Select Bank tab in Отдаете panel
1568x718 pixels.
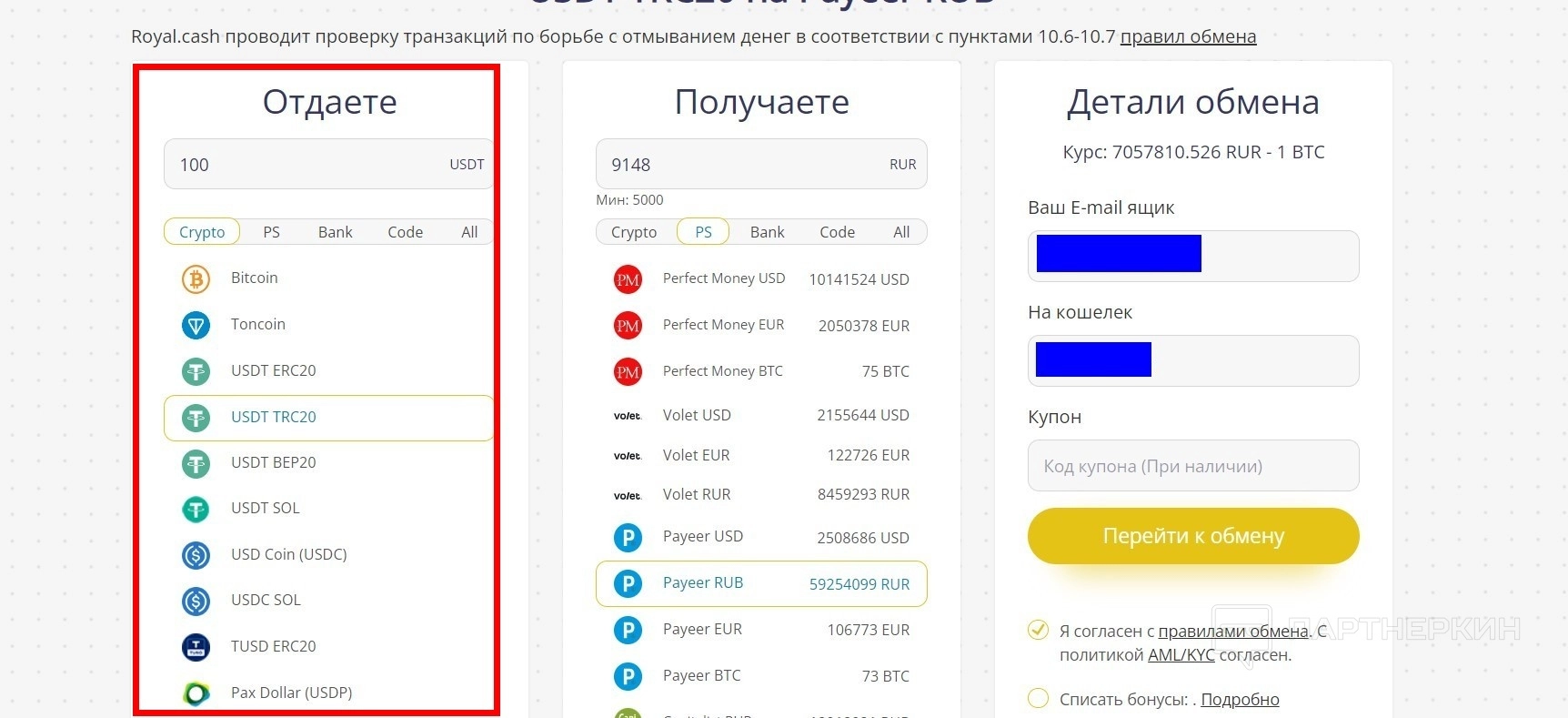(x=335, y=232)
